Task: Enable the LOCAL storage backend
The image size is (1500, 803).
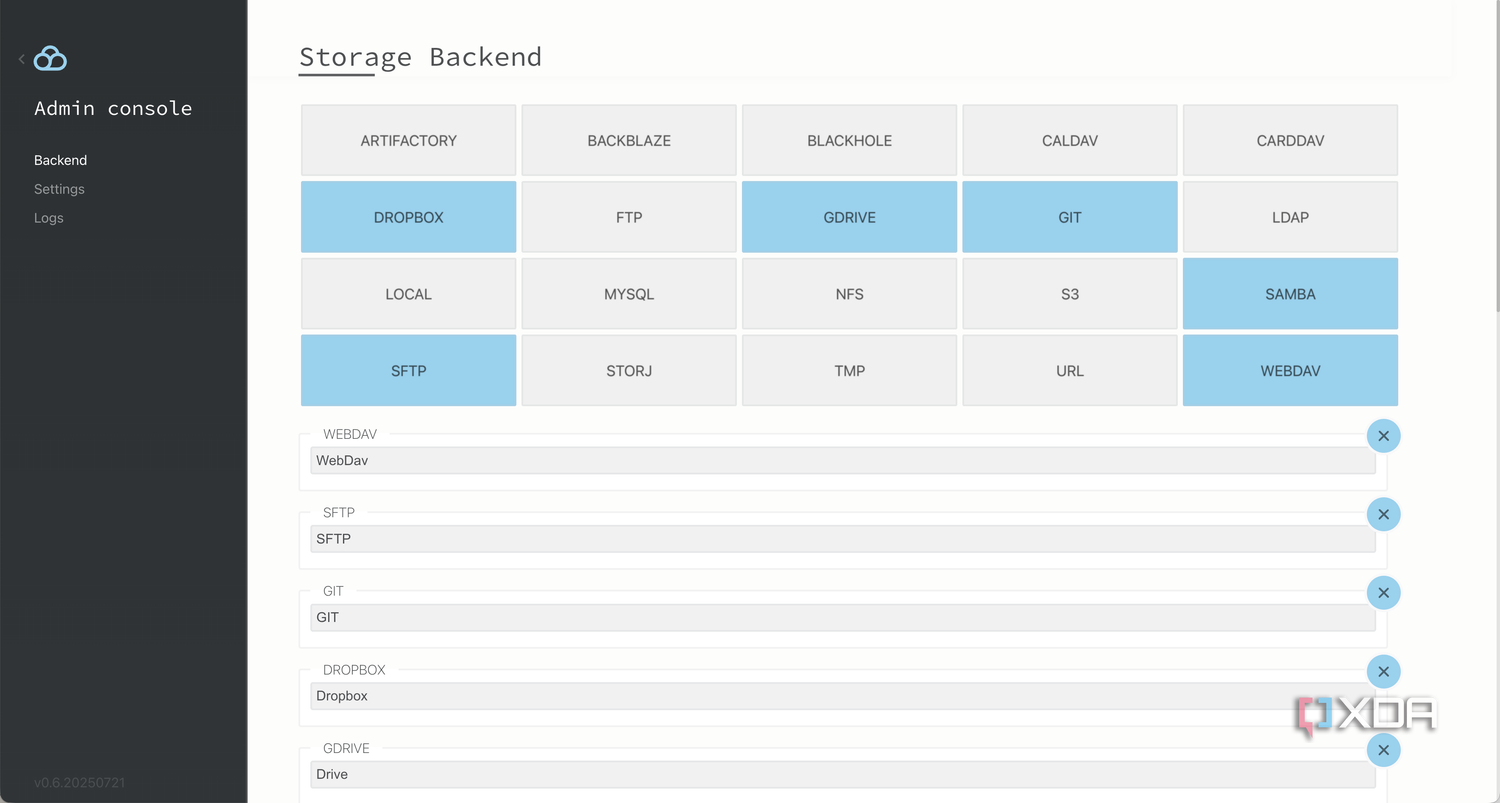Action: [408, 294]
